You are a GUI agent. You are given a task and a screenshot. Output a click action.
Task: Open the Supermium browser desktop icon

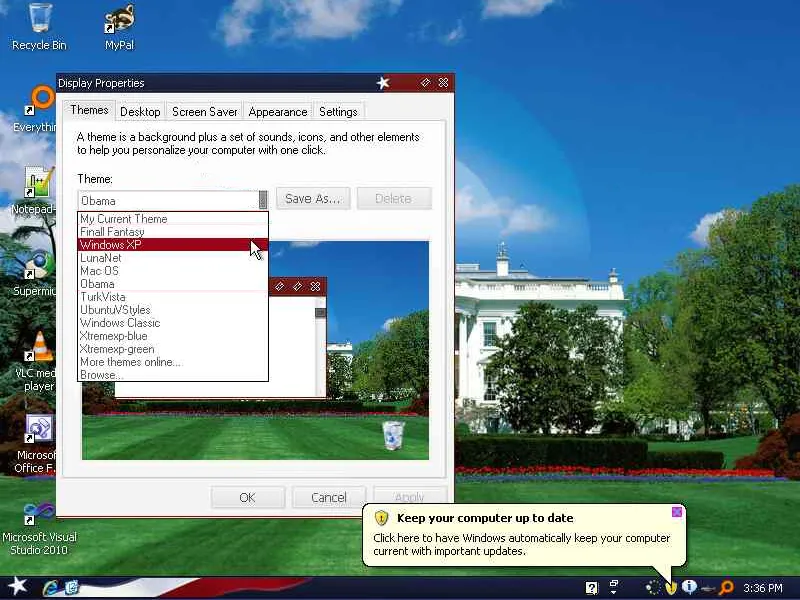click(35, 273)
